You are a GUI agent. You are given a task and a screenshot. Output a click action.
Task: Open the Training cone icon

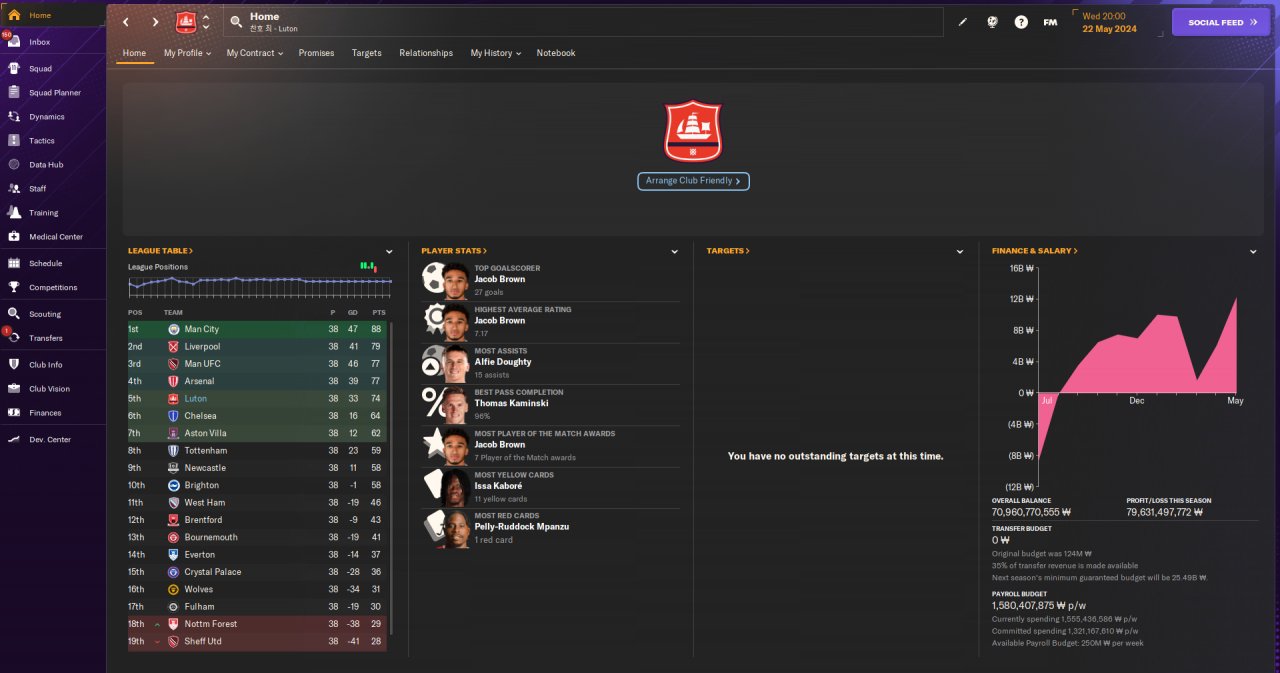point(14,213)
